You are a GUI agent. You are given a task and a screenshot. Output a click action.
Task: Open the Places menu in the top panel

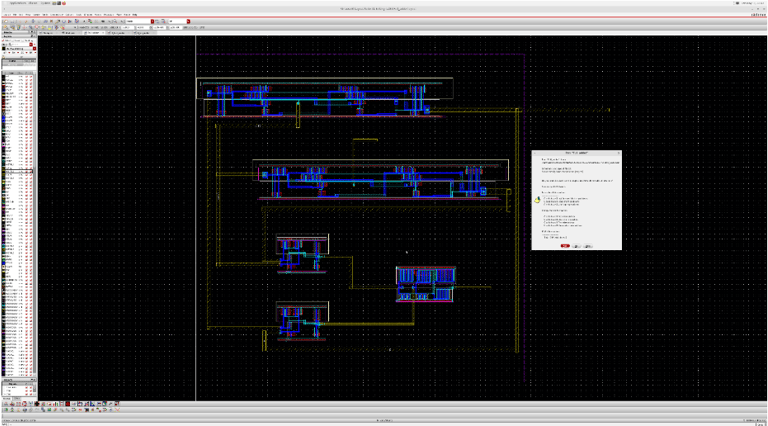tap(33, 3)
